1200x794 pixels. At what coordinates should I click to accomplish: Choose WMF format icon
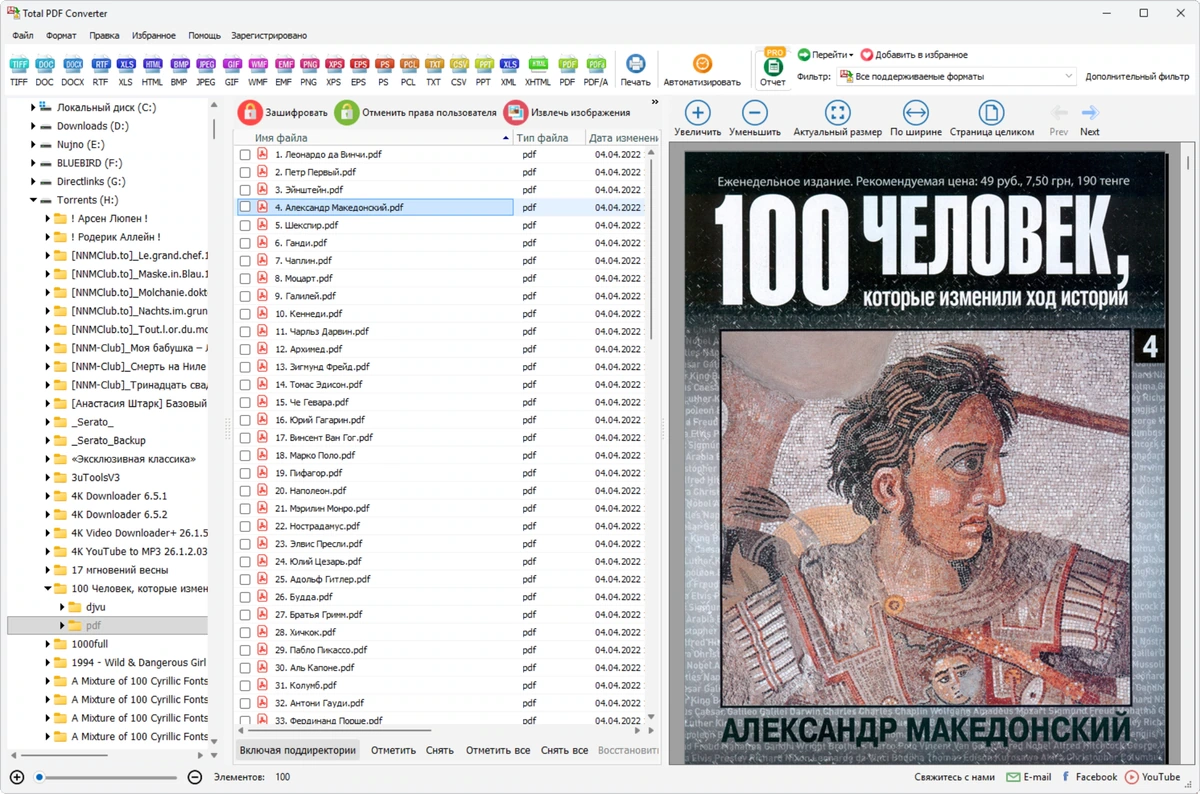coord(258,70)
